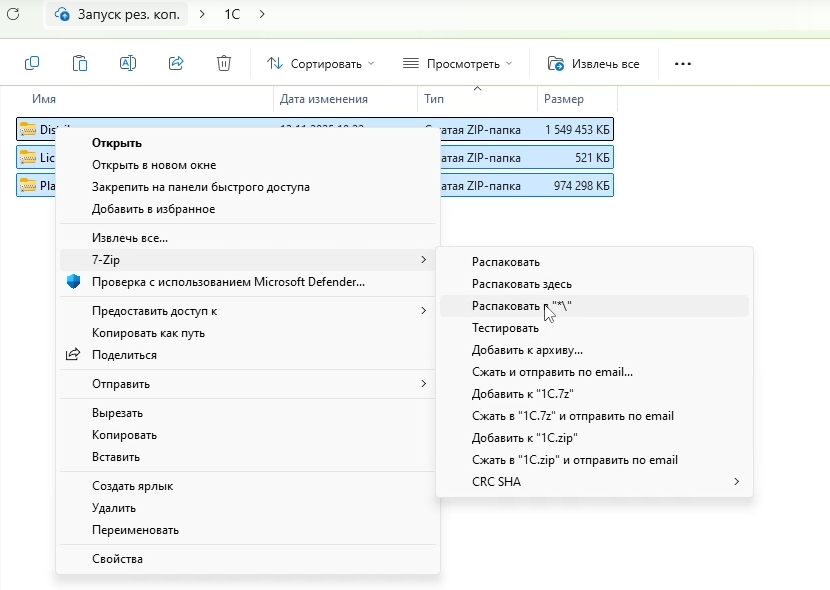Click the Rename icon in toolbar
Image resolution: width=830 pixels, height=590 pixels.
pyautogui.click(x=128, y=63)
